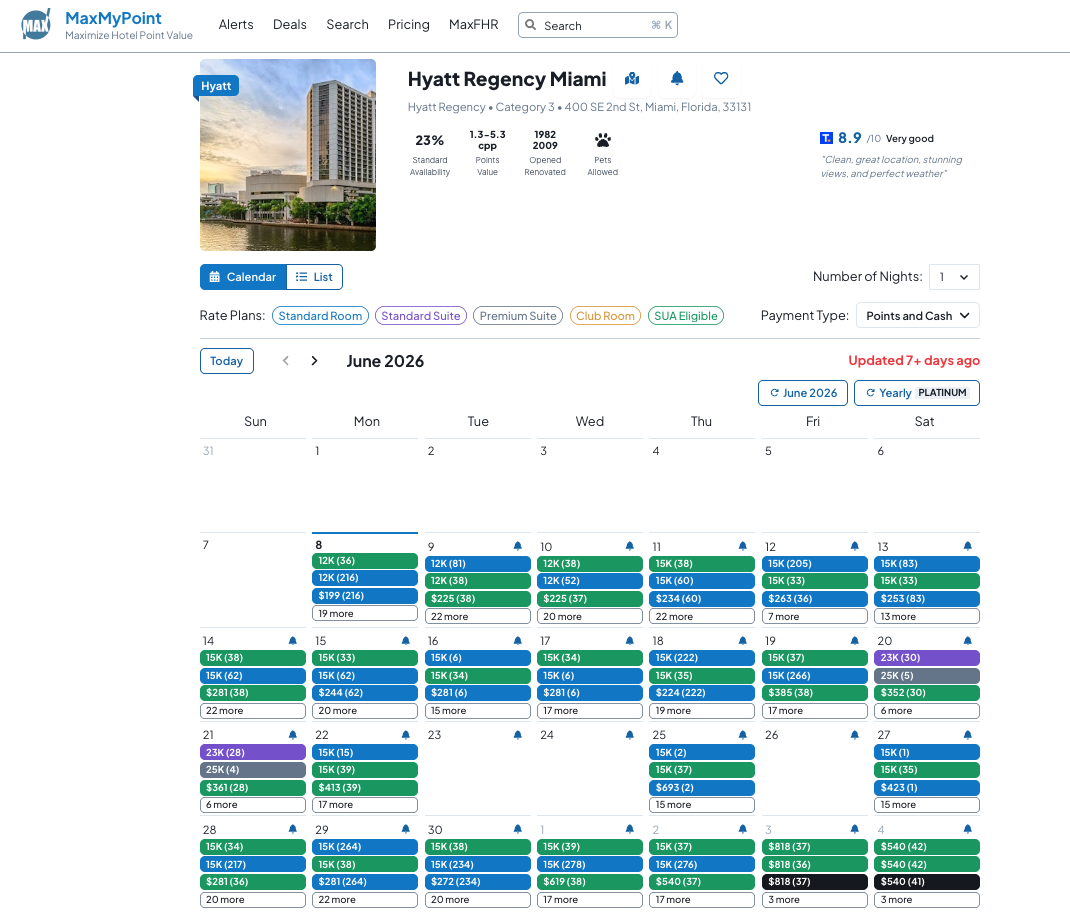Expand 13 more rates on June 13
Viewport: 1070px width, 913px height.
tap(927, 616)
